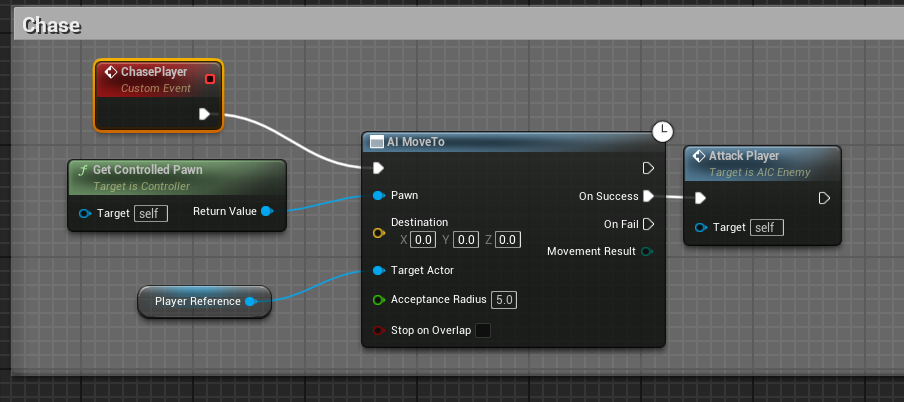The width and height of the screenshot is (904, 402).
Task: Click the AI MoveTo execution input pin
Action: click(x=378, y=168)
